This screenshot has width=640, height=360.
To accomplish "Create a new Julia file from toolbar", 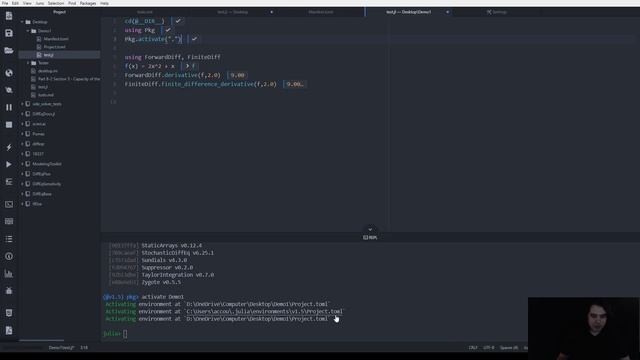I will click(x=9, y=16).
